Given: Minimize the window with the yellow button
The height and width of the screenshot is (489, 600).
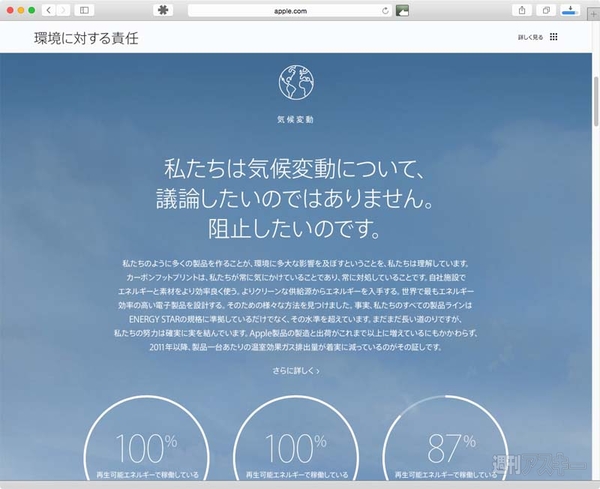Looking at the screenshot, I should pos(21,10).
